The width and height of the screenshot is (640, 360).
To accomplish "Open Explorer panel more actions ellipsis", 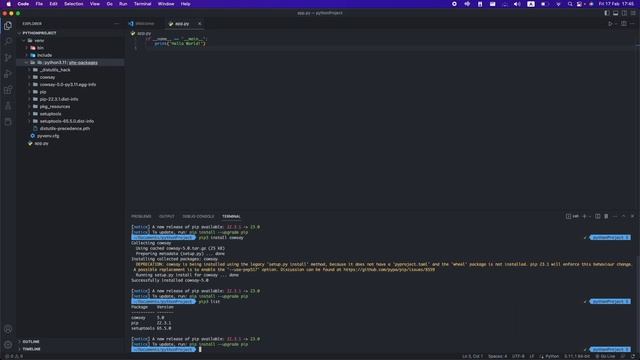I will point(116,24).
